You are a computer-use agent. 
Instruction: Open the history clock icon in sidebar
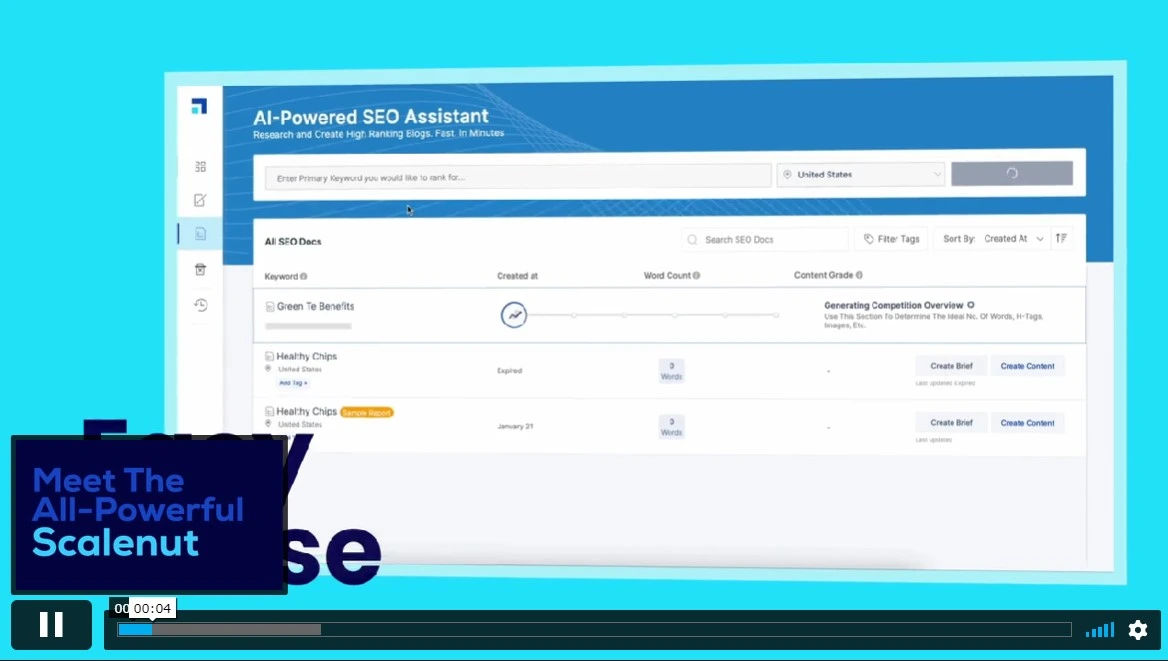tap(200, 305)
